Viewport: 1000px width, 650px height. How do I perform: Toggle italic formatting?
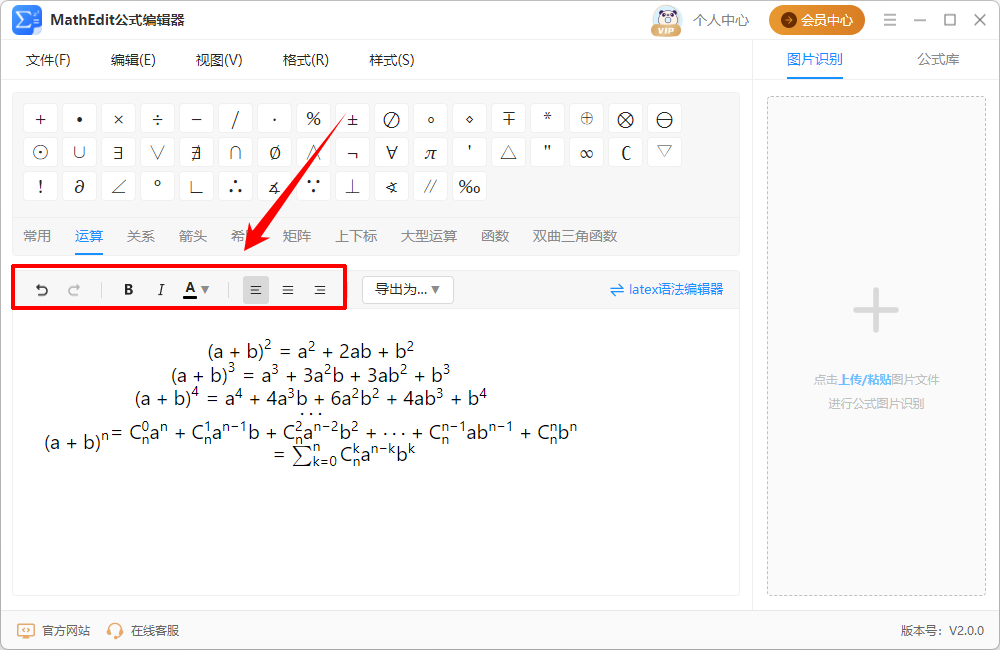[x=161, y=290]
